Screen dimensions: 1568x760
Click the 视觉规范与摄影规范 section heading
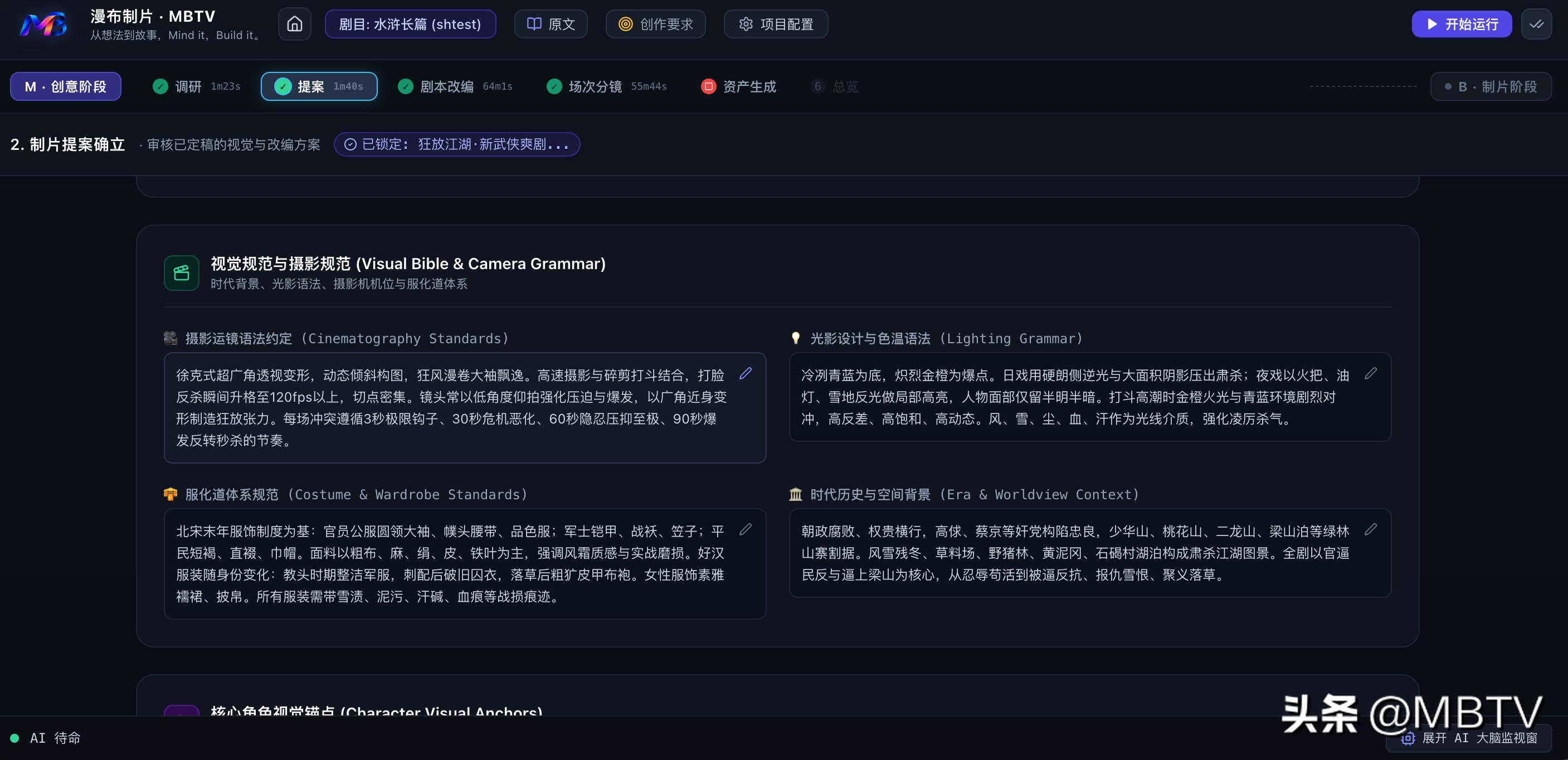[408, 264]
